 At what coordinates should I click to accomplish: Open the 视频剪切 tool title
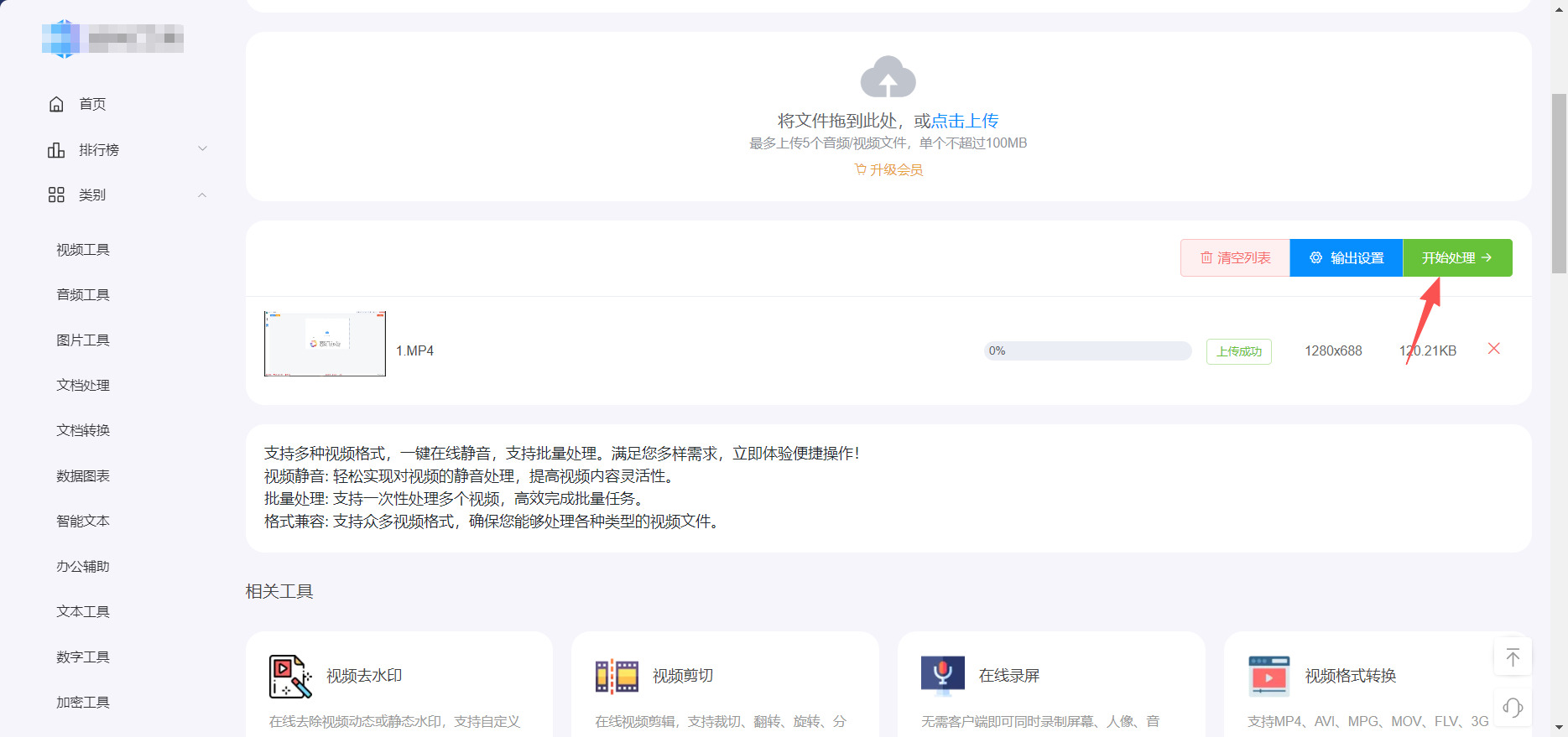pos(683,676)
